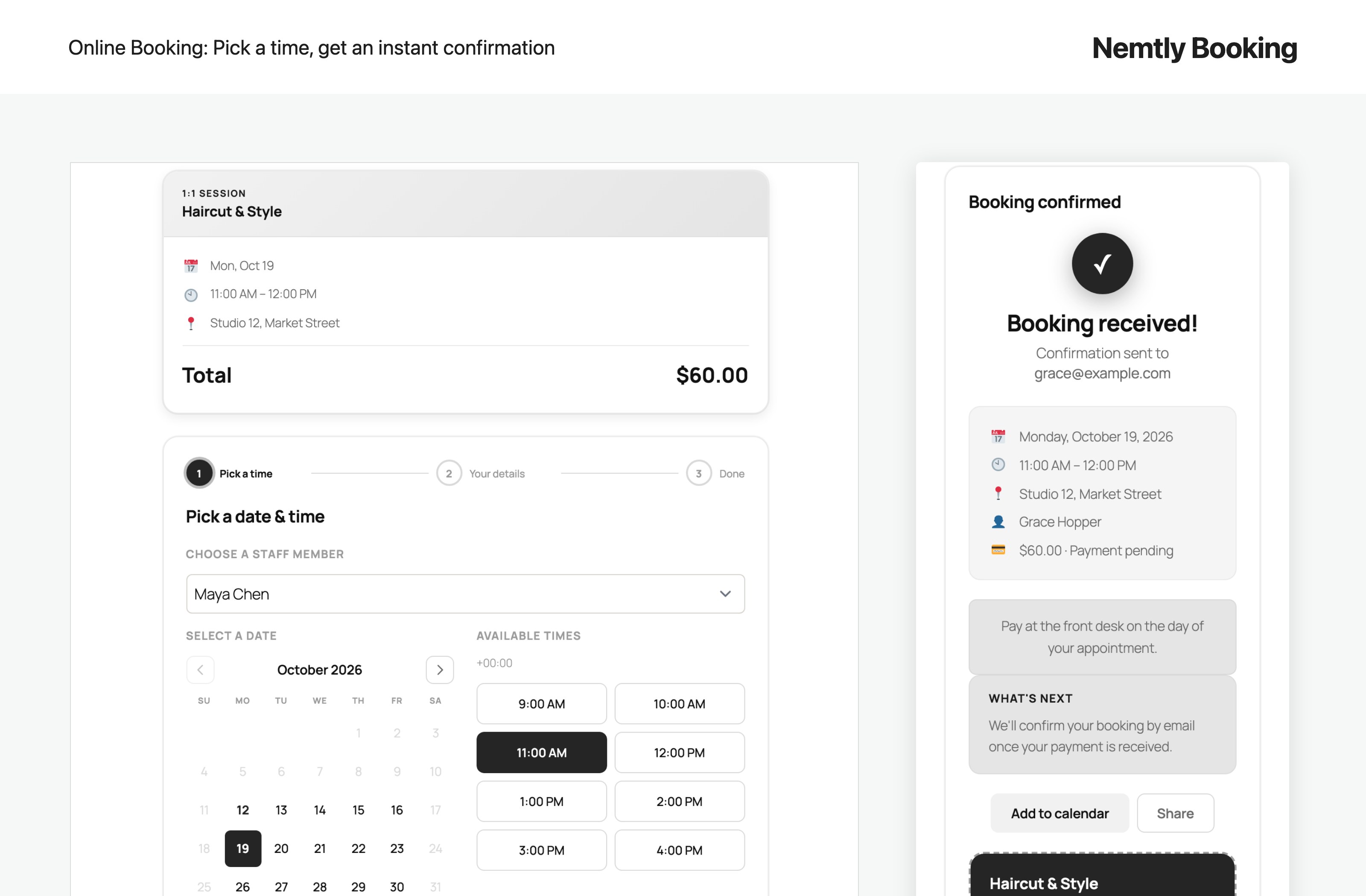Viewport: 1366px width, 896px height.
Task: Select October 20 in the calendar
Action: click(281, 848)
